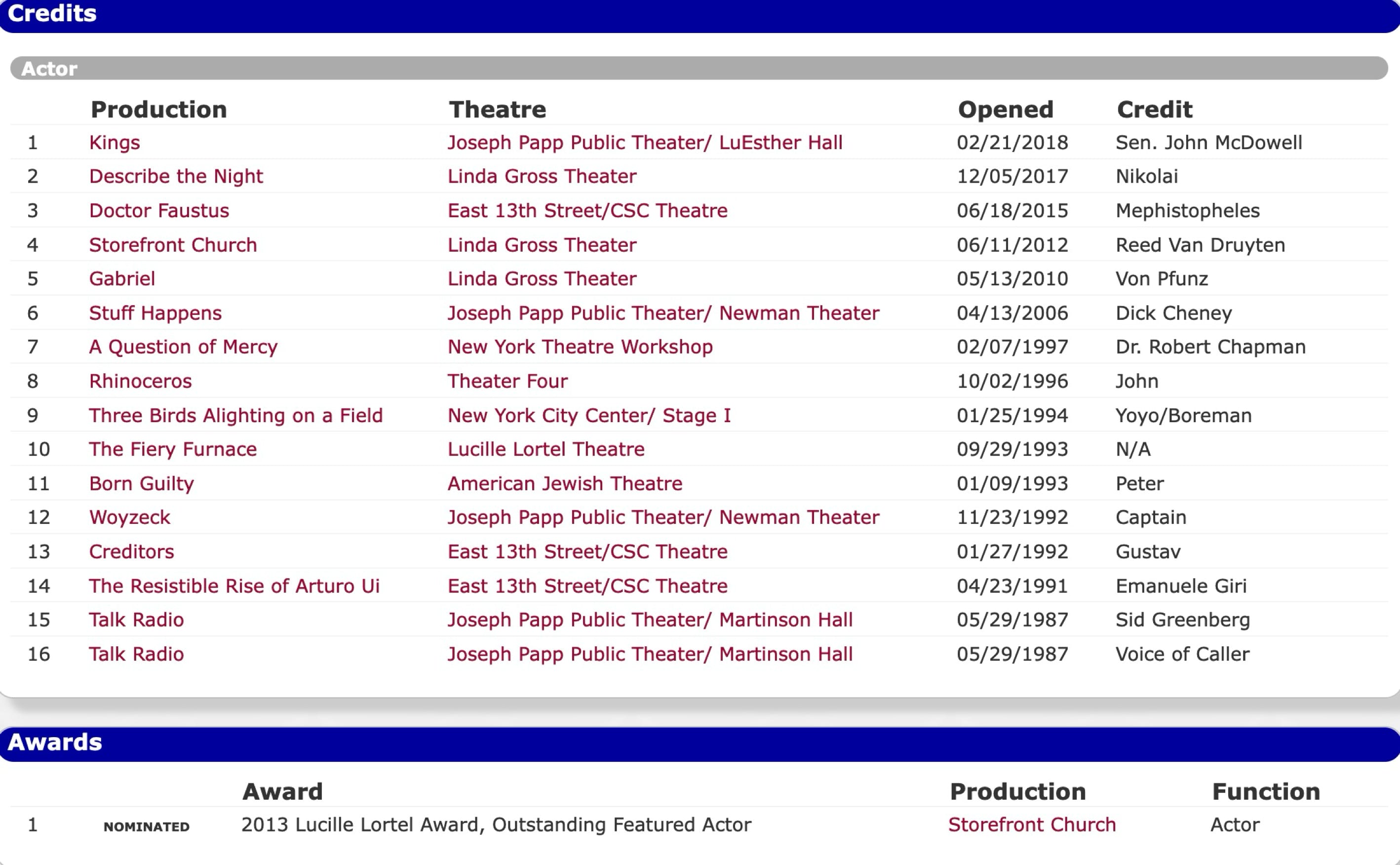This screenshot has width=1400, height=865.
Task: Click the Theater Four theatre link
Action: pyautogui.click(x=507, y=381)
